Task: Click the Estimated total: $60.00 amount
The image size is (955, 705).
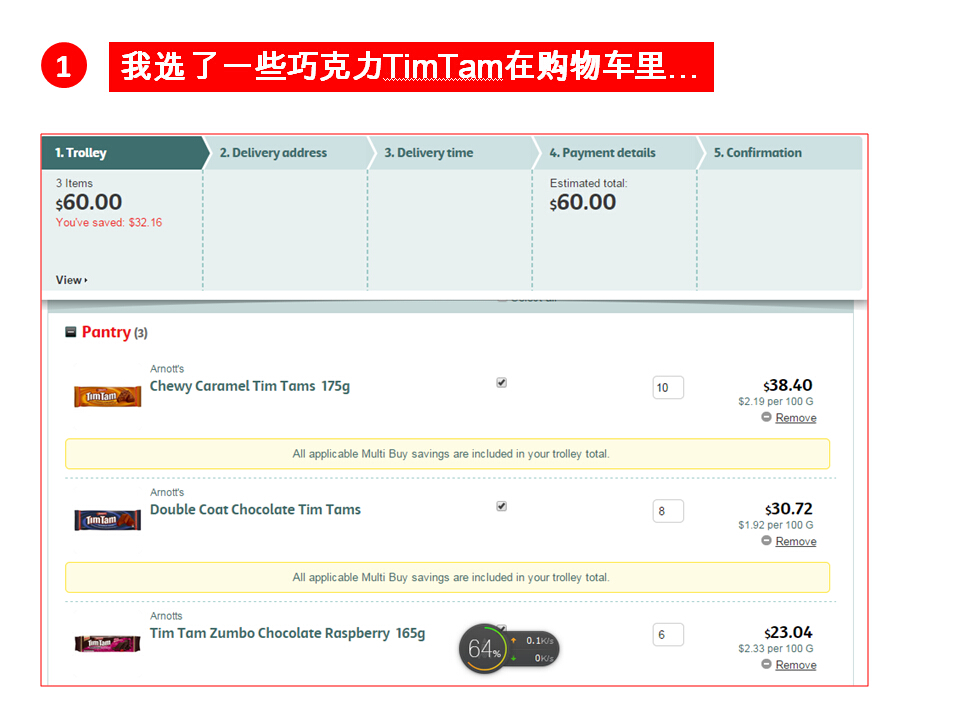Action: 583,202
